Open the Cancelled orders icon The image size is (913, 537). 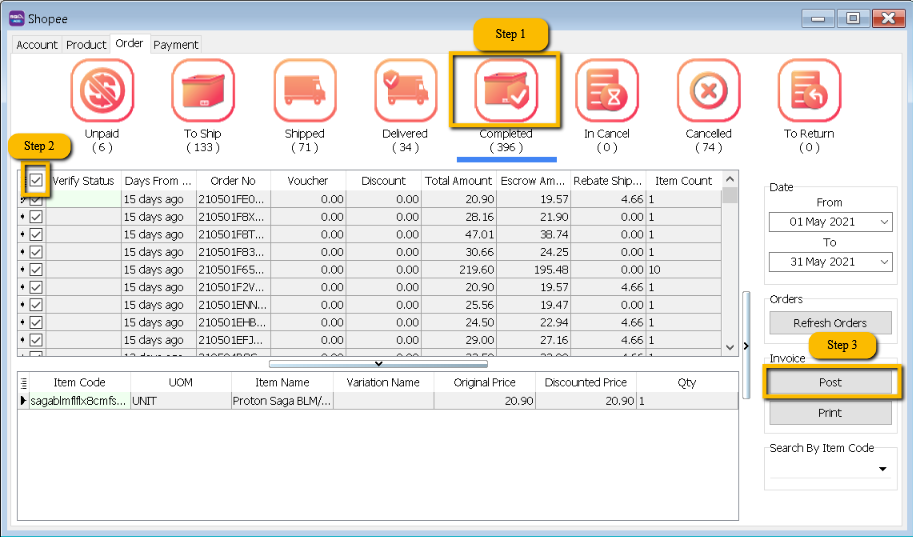coord(708,92)
